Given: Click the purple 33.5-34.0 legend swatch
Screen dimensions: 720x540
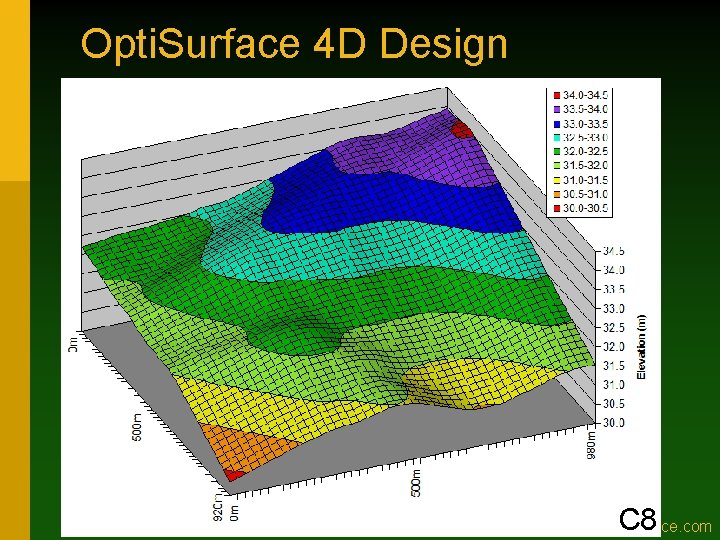Looking at the screenshot, I should [557, 110].
